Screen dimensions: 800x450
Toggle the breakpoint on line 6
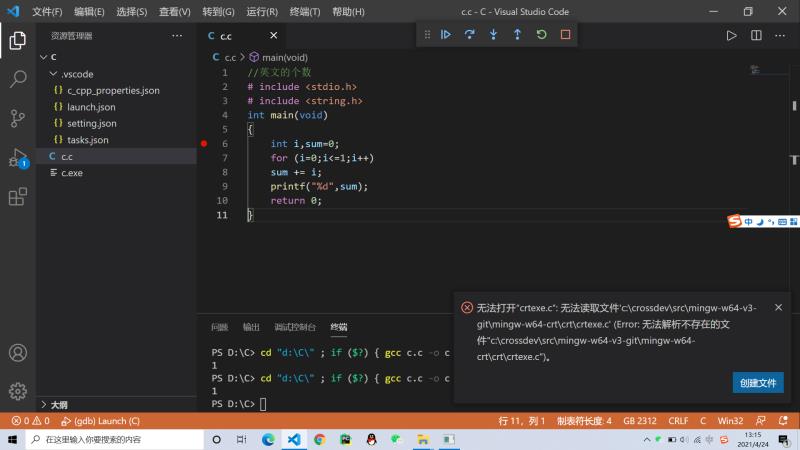coord(204,144)
